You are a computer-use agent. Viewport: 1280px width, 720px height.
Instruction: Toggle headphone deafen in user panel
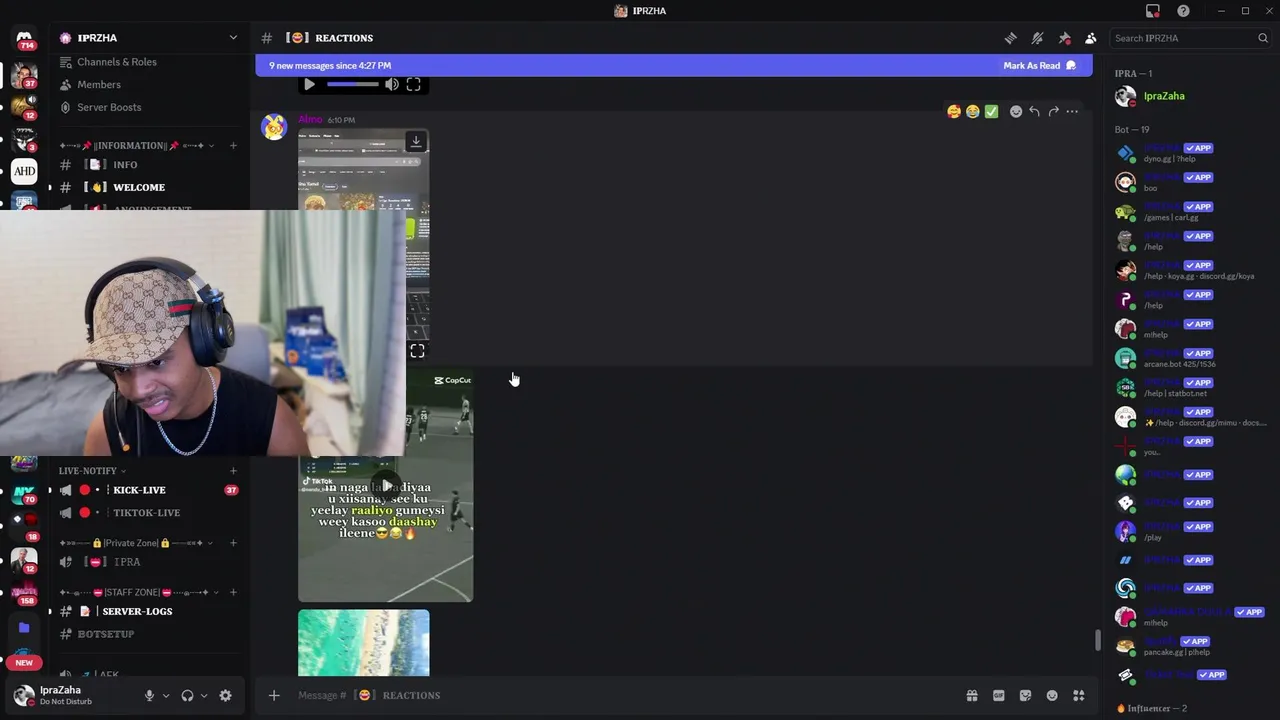187,696
